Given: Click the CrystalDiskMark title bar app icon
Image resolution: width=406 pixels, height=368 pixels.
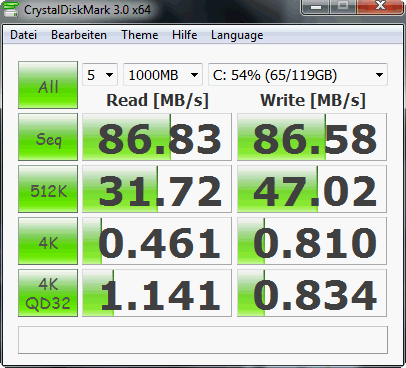Looking at the screenshot, I should point(11,9).
